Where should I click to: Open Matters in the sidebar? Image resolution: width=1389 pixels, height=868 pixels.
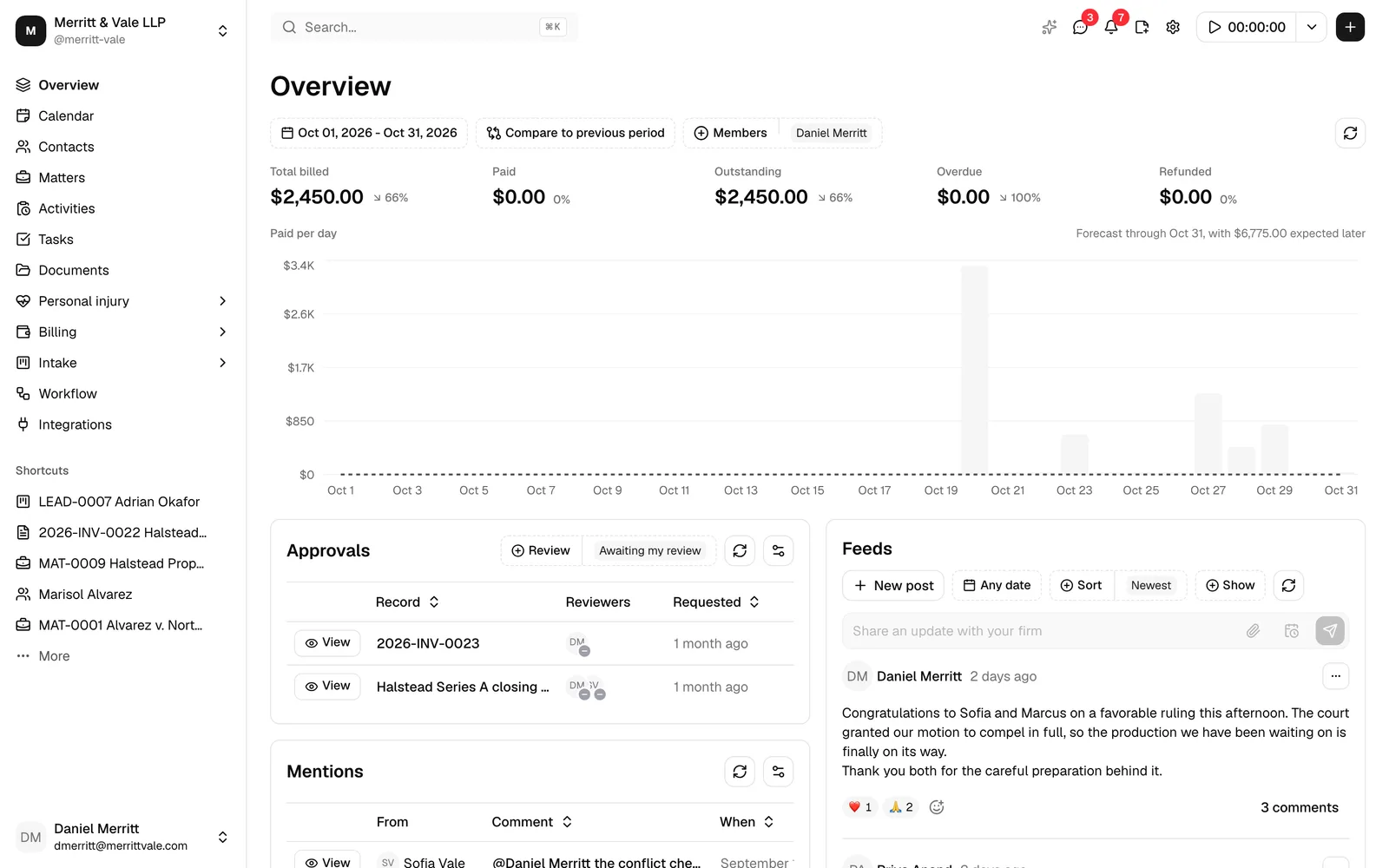click(122, 177)
